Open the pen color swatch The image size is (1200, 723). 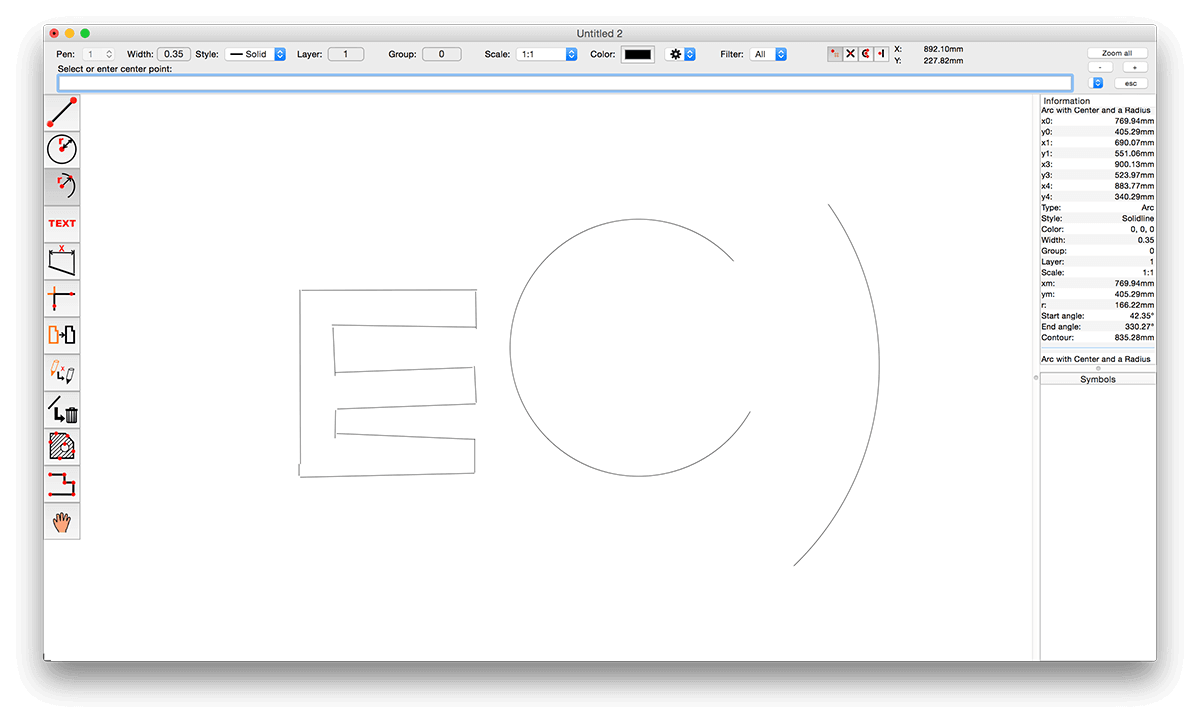tap(637, 54)
